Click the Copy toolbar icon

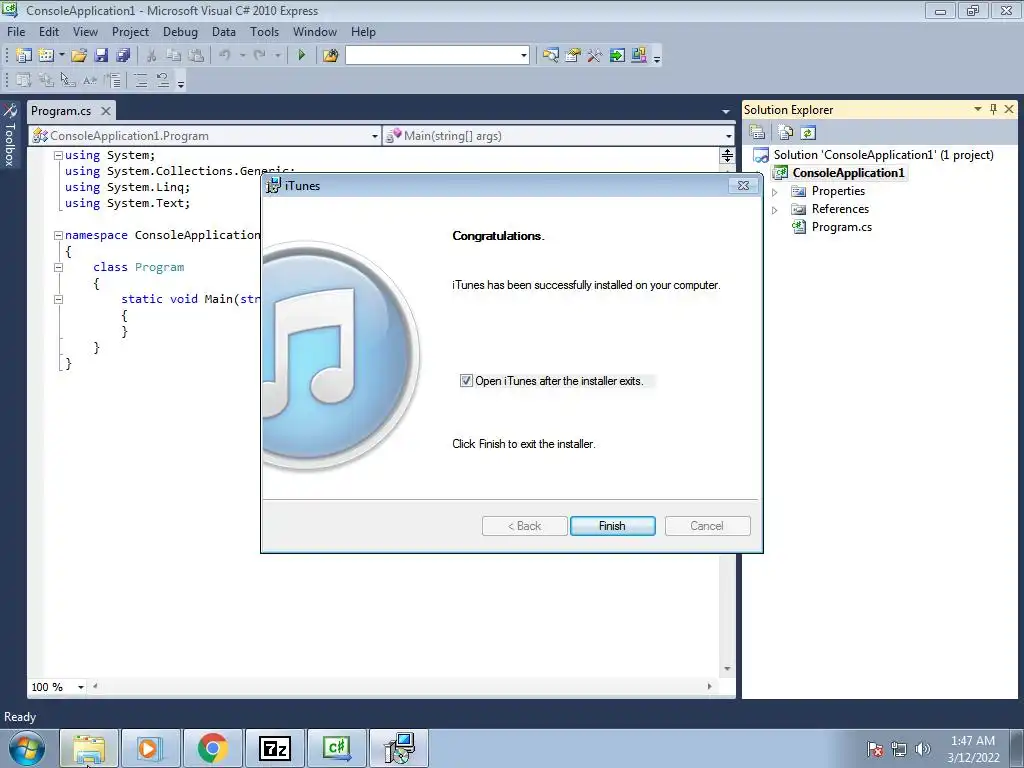[173, 56]
